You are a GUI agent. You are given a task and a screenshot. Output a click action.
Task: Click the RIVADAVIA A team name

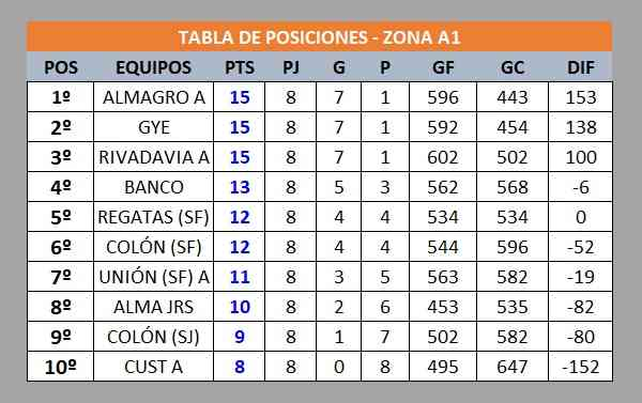coord(153,158)
